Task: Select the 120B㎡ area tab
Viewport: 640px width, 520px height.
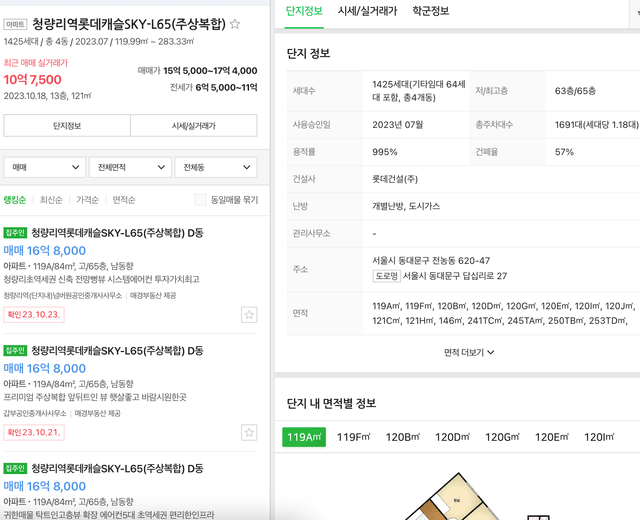Action: 403,437
